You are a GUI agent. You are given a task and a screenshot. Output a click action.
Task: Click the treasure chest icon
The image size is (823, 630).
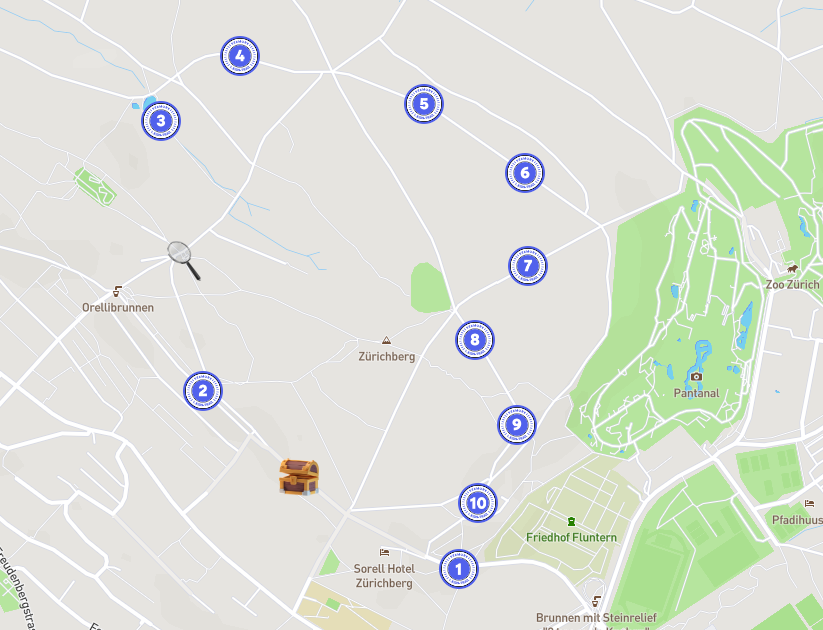(299, 477)
